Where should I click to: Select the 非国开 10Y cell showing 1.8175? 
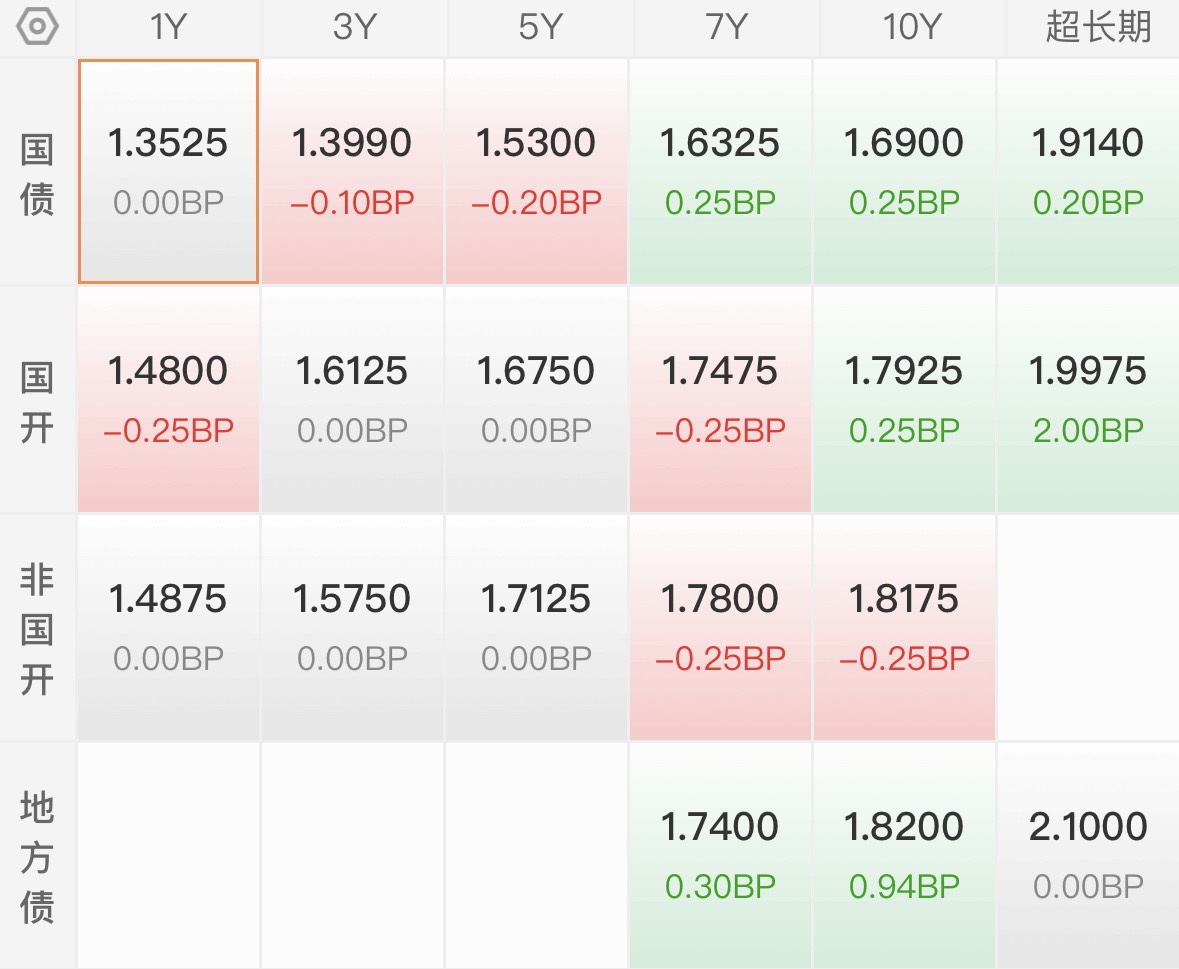(904, 628)
